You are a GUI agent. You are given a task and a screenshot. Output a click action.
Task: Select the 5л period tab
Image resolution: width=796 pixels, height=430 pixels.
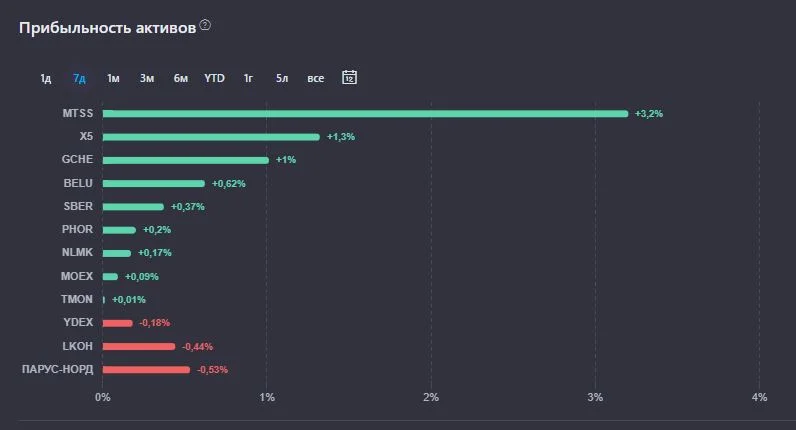282,78
